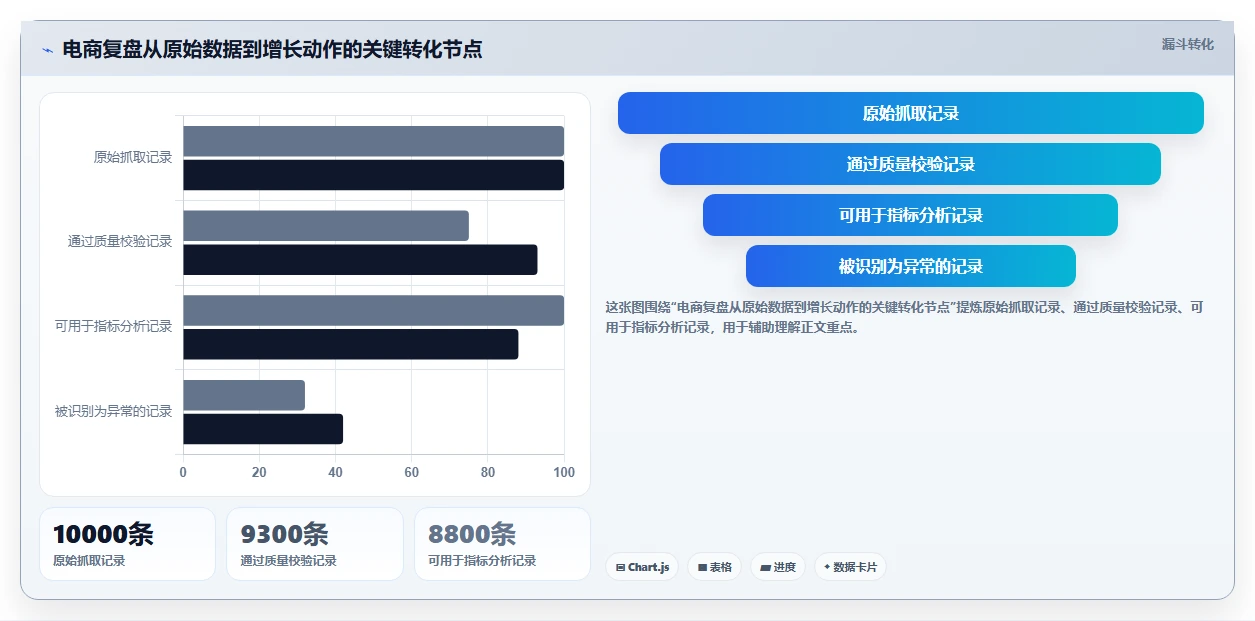
Task: Click the dark bar for 被识别为异常的记录
Action: [263, 429]
